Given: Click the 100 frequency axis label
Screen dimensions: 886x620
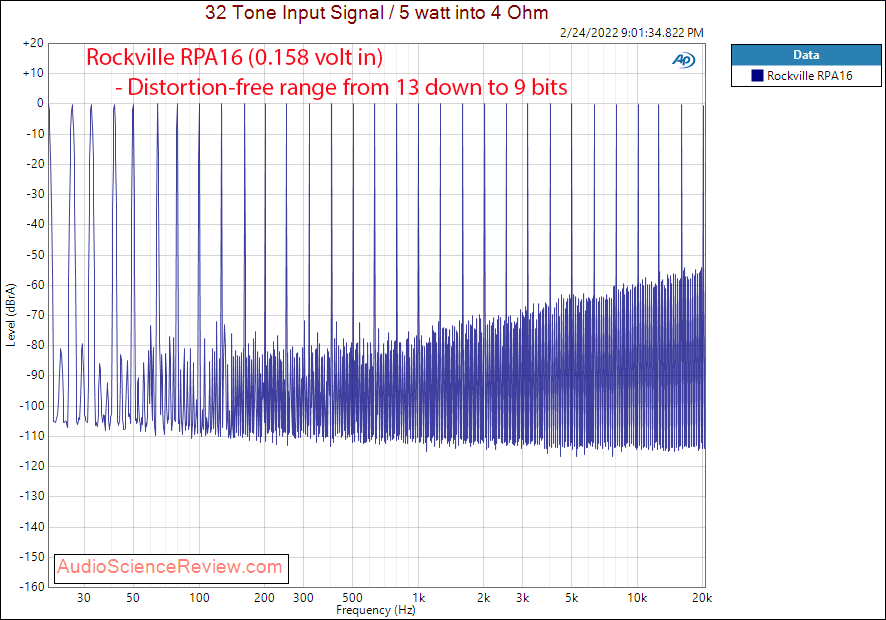Looking at the screenshot, I should (x=199, y=598).
